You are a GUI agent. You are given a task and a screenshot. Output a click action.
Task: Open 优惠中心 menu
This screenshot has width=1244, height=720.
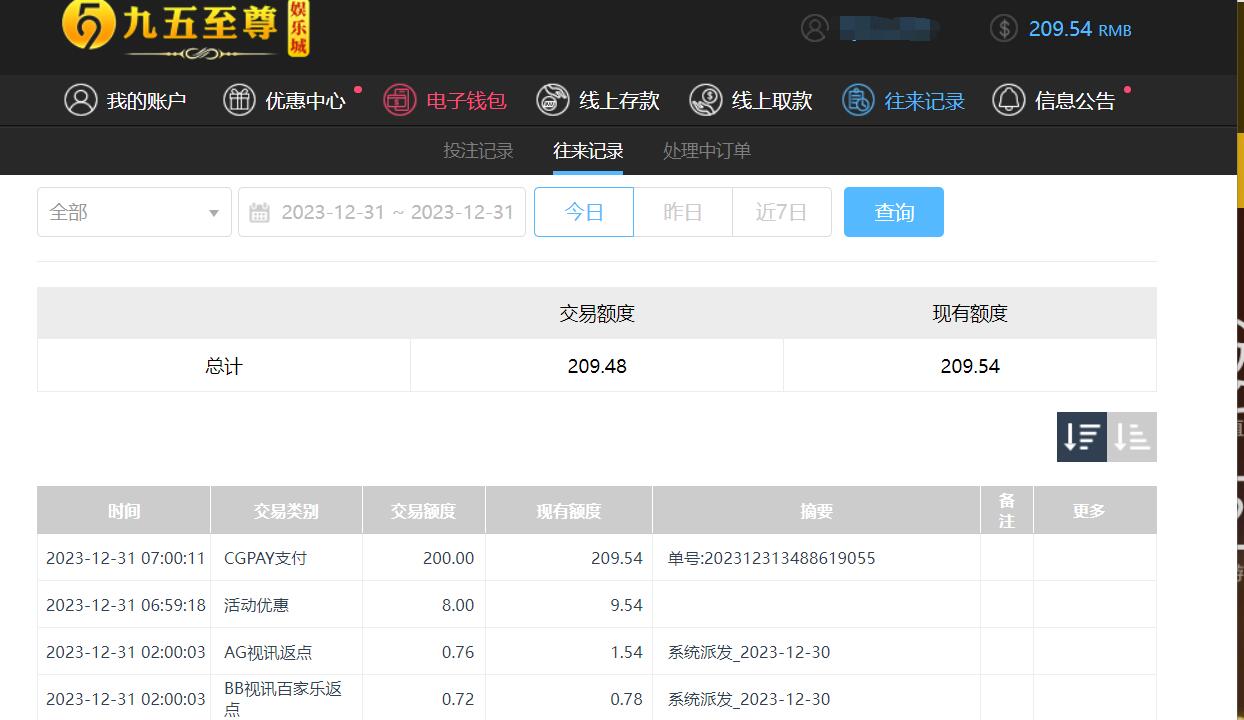tap(305, 101)
